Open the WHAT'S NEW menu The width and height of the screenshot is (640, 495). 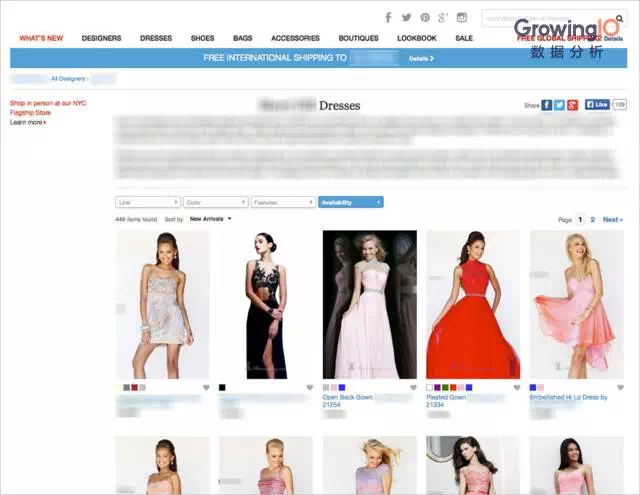[41, 38]
